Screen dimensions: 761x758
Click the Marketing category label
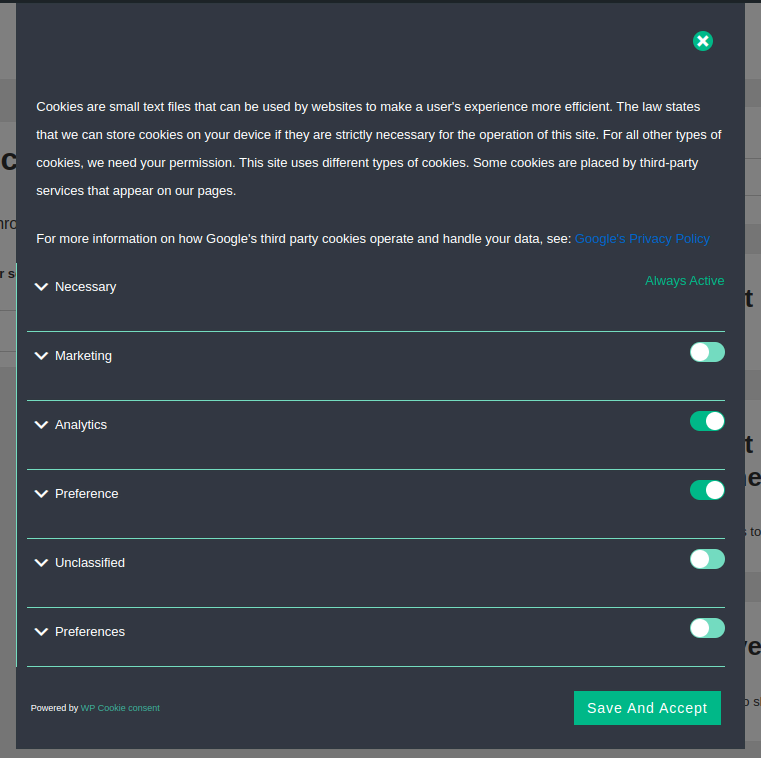point(83,356)
